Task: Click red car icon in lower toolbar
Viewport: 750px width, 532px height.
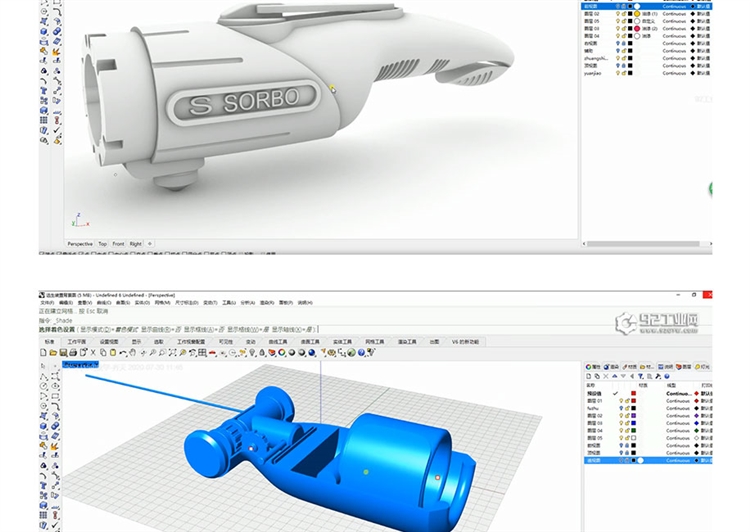Action: 212,353
